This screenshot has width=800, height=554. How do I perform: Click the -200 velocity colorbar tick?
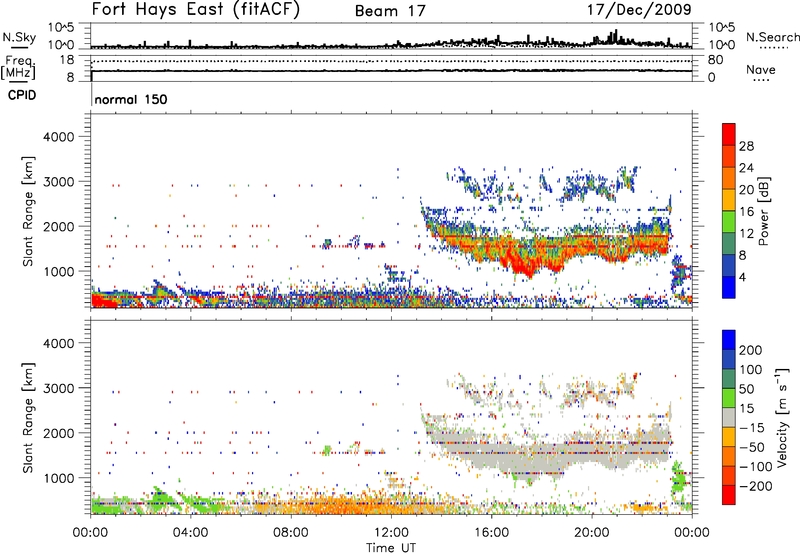click(756, 486)
